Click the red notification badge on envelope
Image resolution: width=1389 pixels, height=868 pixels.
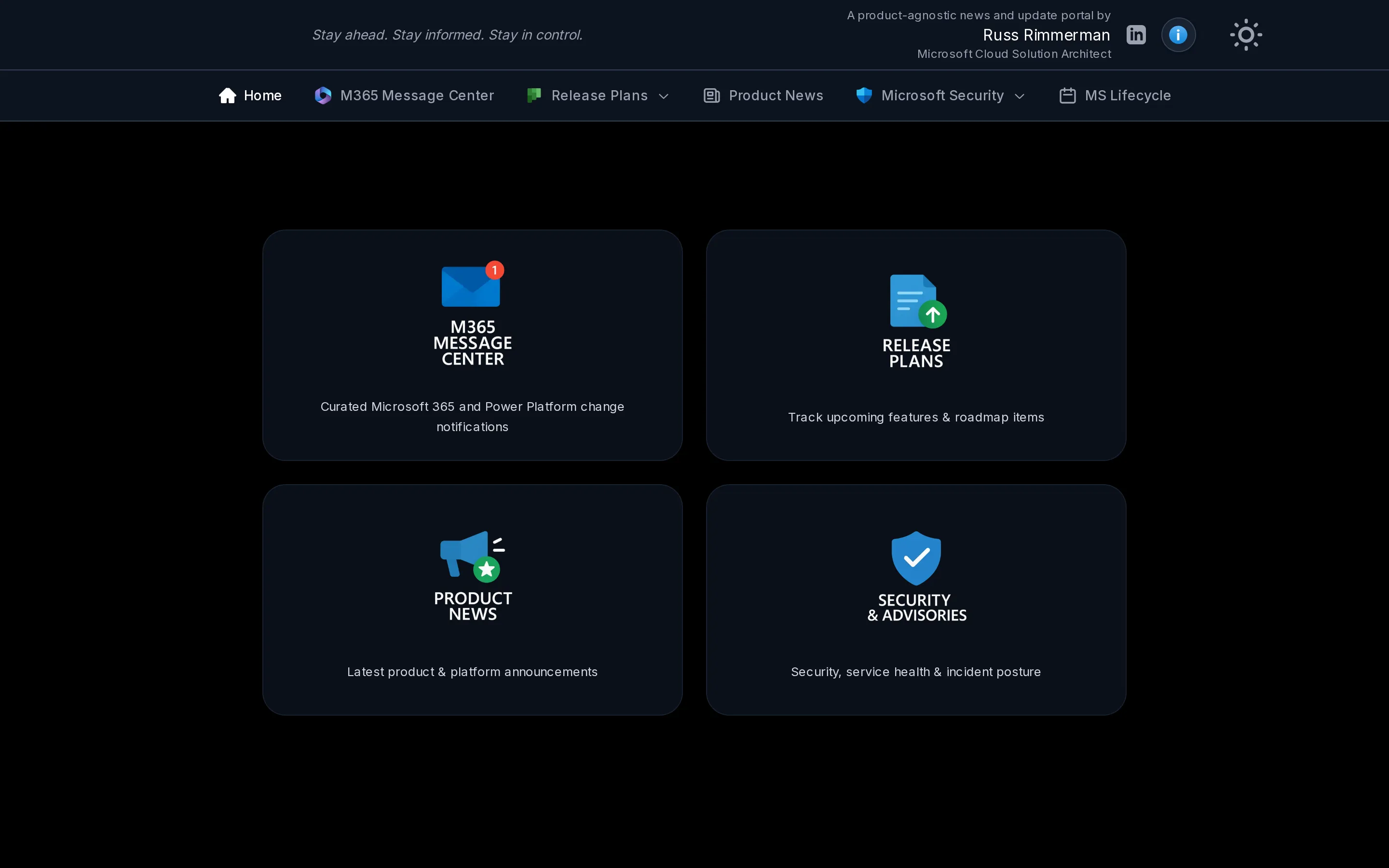point(495,270)
